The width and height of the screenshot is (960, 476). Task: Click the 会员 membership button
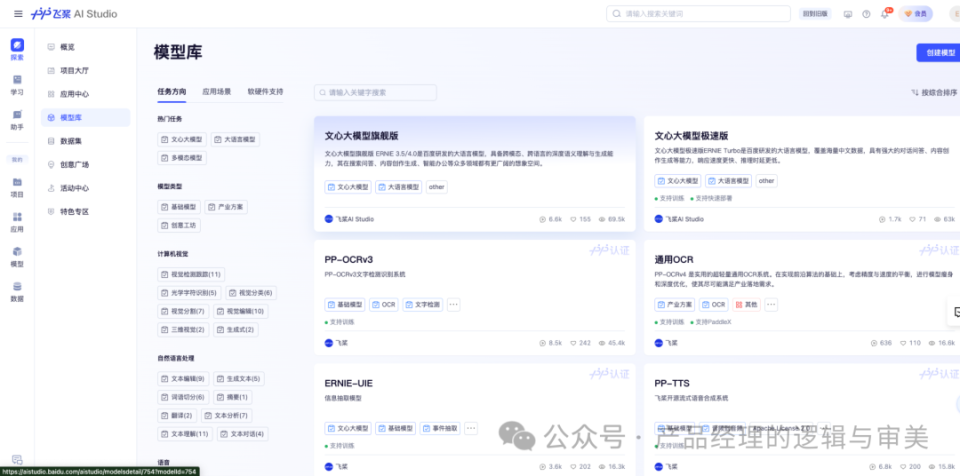(915, 14)
